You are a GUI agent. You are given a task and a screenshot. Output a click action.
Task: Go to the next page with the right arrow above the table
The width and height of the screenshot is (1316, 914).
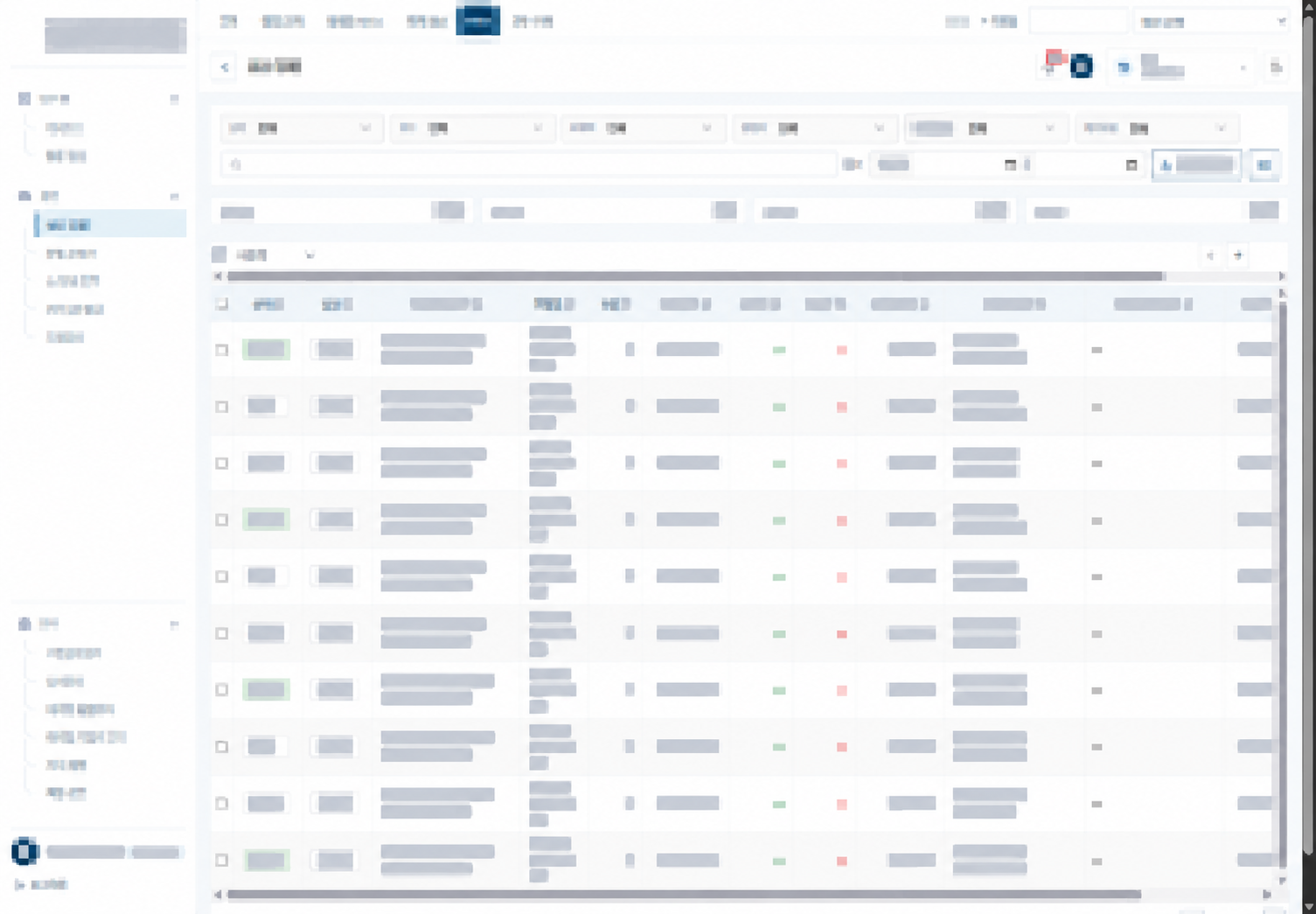[1238, 255]
